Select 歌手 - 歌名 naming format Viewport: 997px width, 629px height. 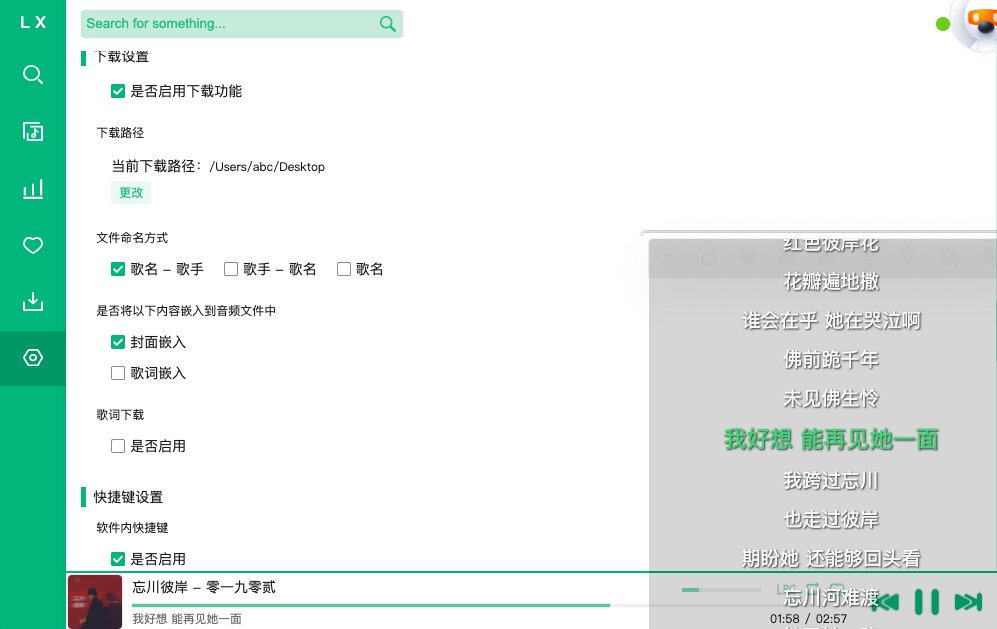coord(231,269)
